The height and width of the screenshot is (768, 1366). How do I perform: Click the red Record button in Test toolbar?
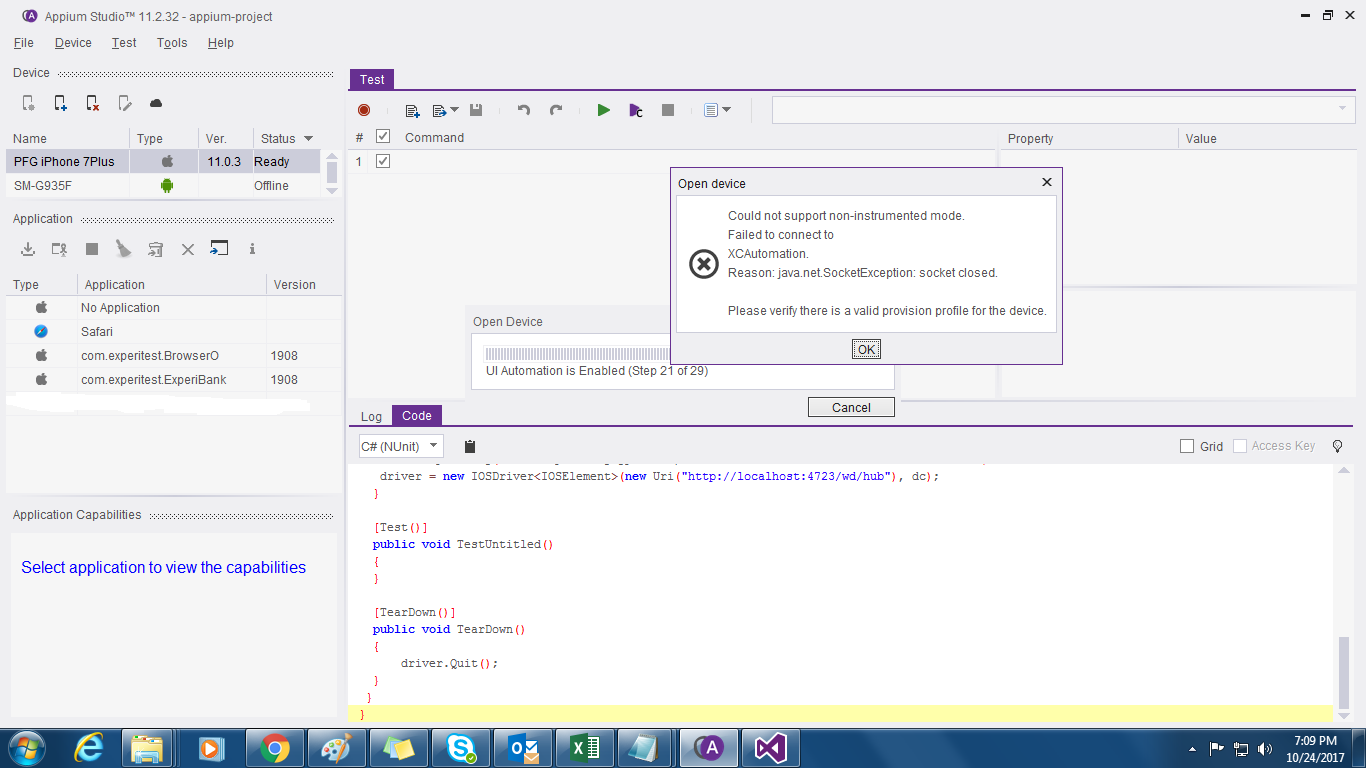tap(364, 110)
